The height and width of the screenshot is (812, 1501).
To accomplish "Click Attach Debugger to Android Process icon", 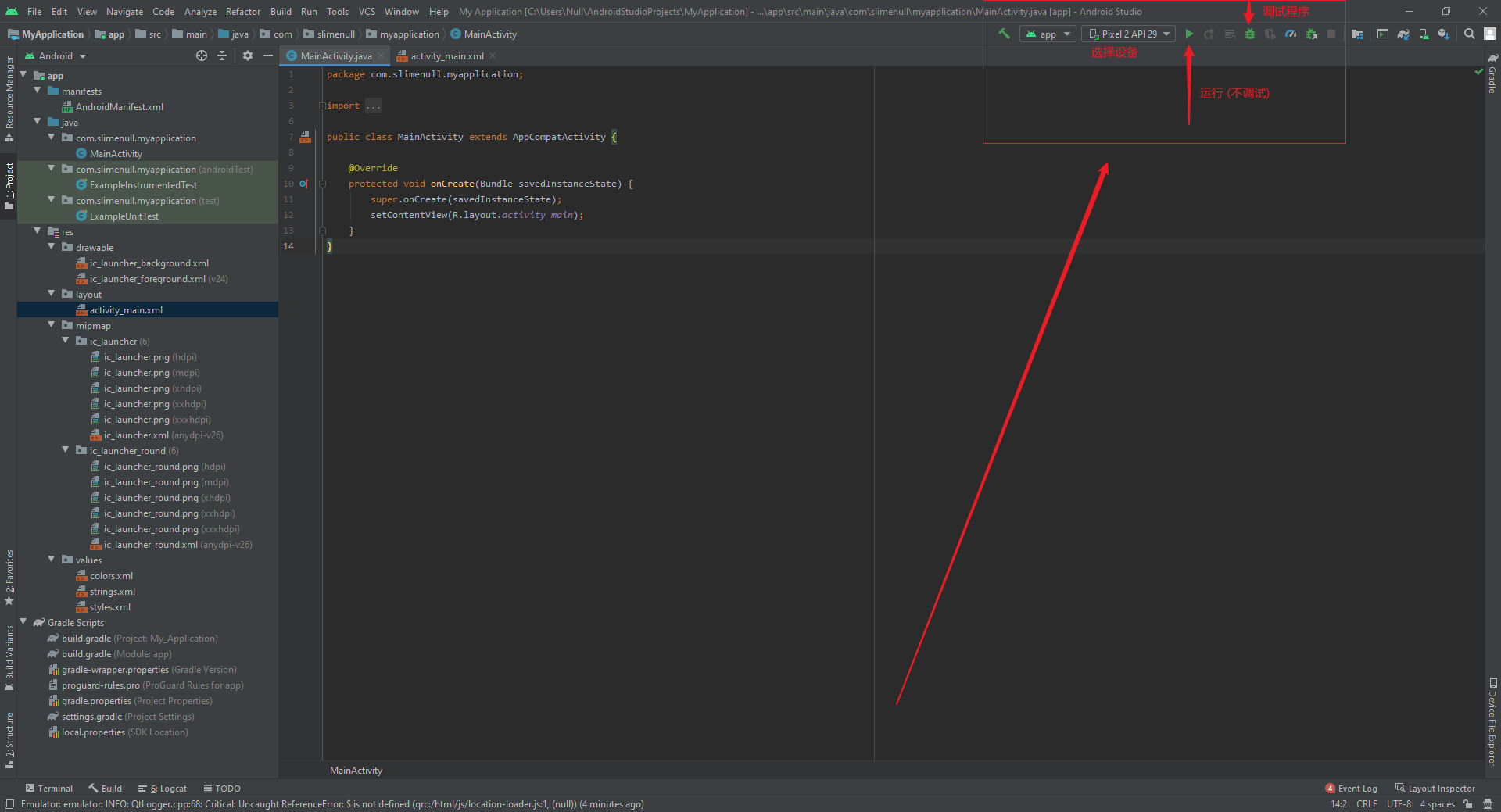I will tap(1311, 34).
